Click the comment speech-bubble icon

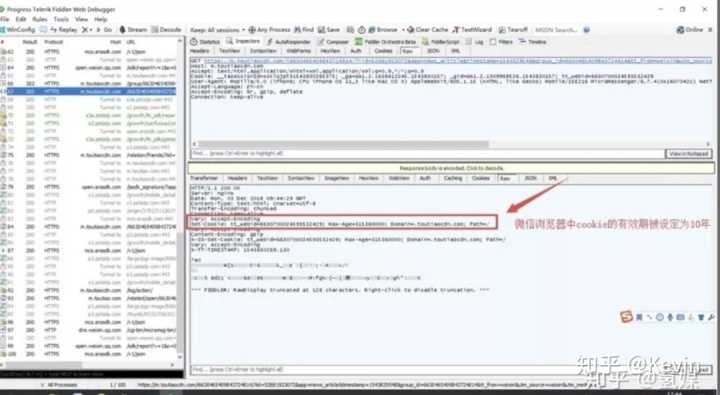tap(43, 30)
